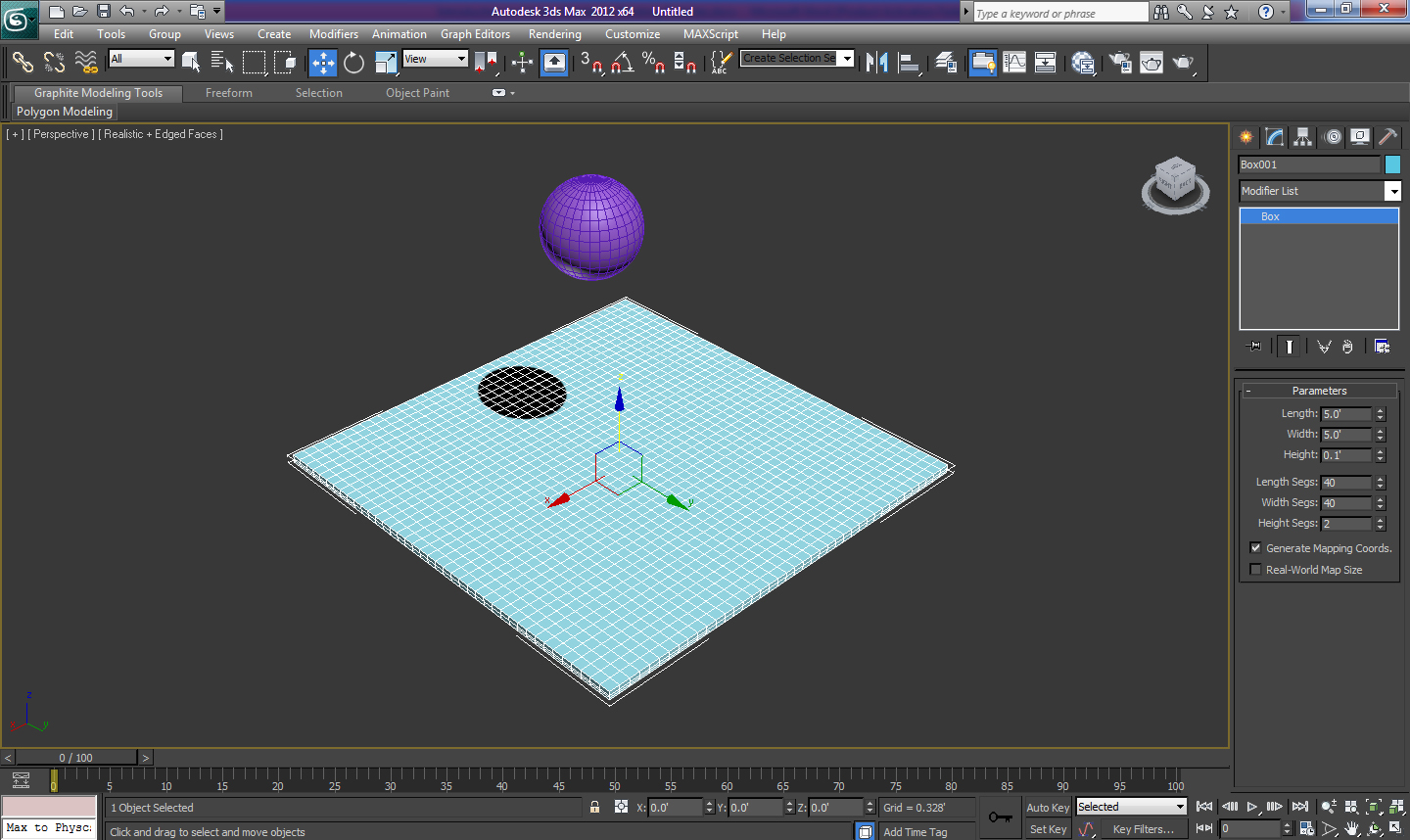Collapse the Parameters rollout
The image size is (1410, 840).
(1319, 391)
